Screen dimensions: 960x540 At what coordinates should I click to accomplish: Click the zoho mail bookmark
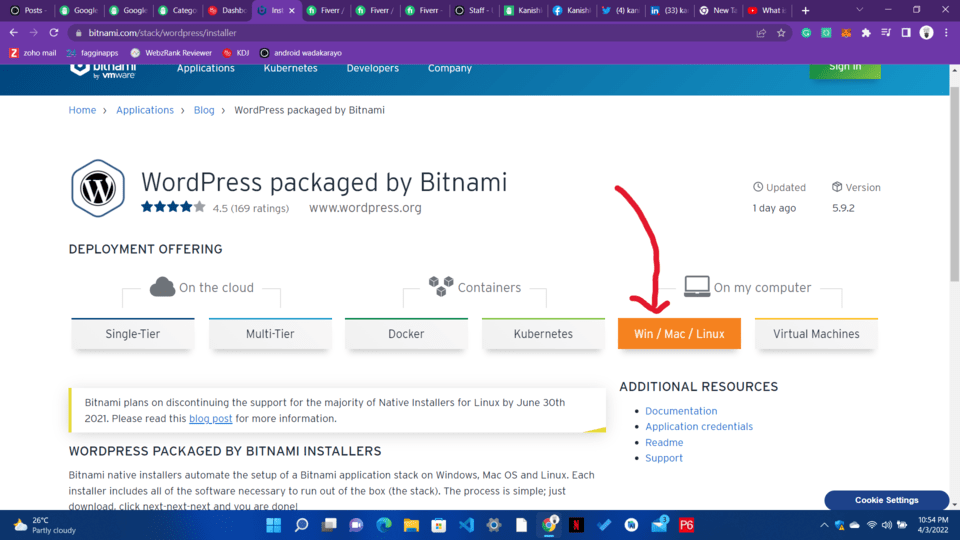33,53
